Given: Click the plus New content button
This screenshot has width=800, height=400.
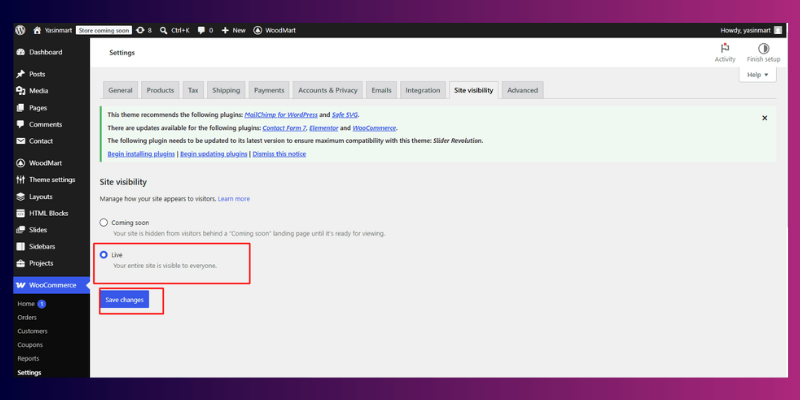Looking at the screenshot, I should (234, 30).
